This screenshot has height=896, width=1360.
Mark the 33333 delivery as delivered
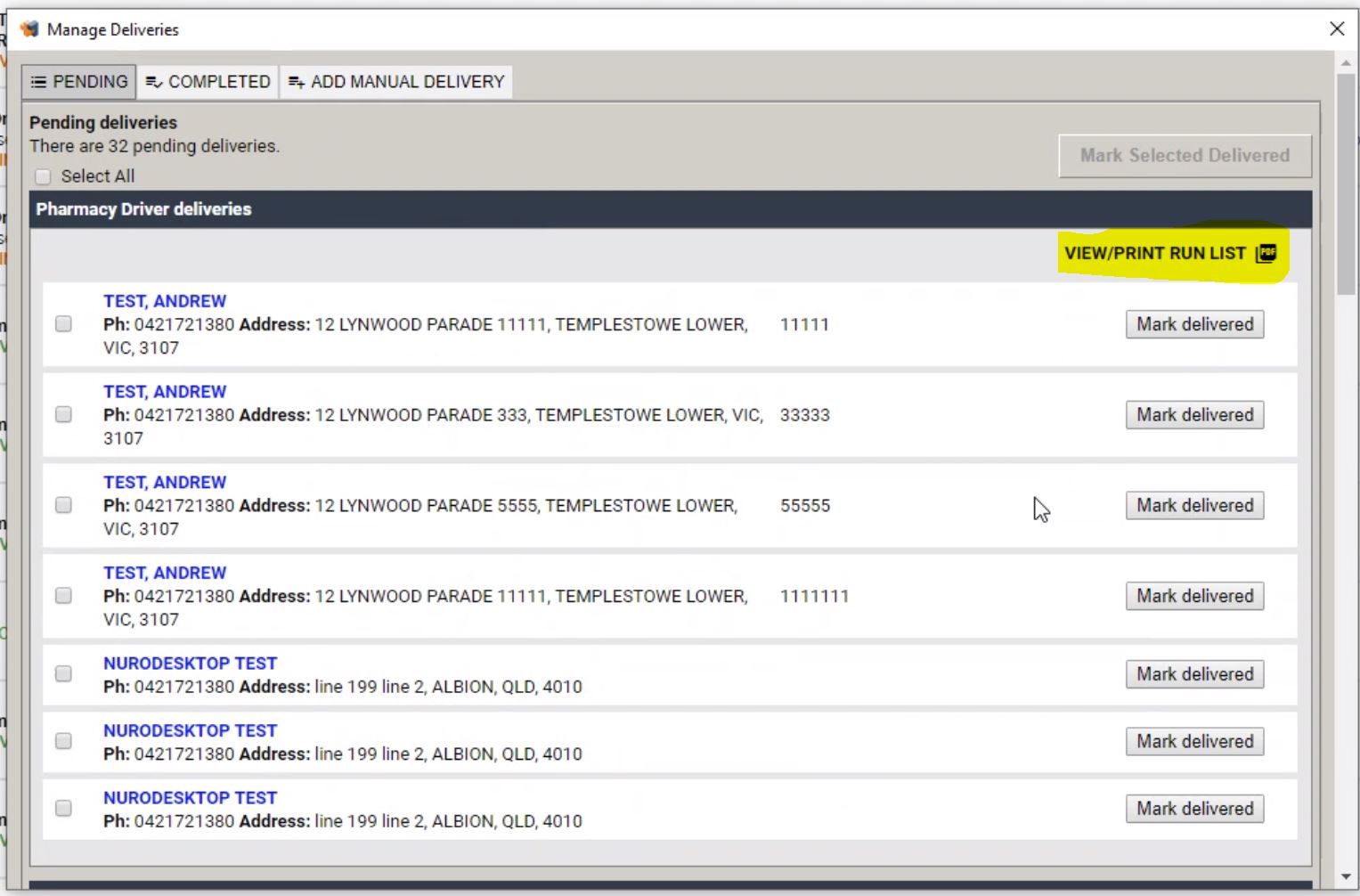[1194, 415]
